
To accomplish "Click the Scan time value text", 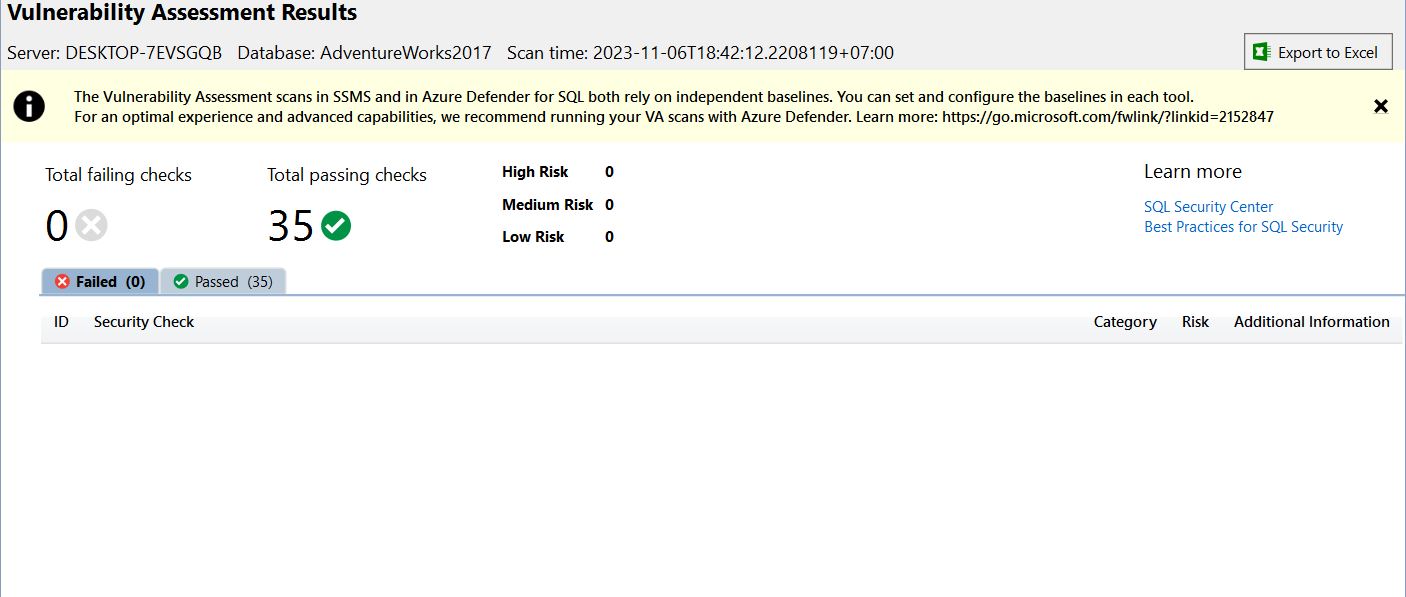I will (743, 52).
